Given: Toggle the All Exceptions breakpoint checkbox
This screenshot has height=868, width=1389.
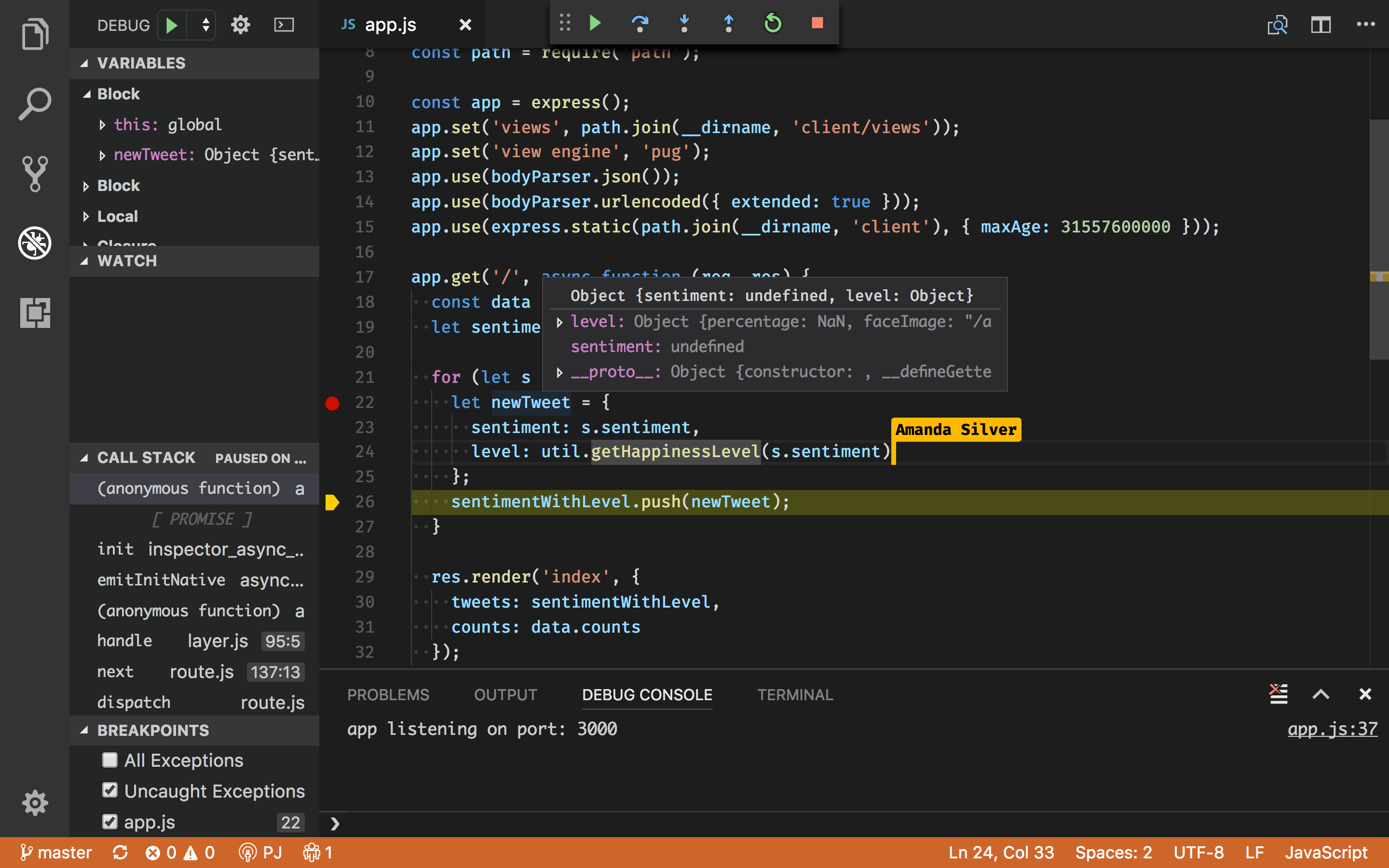Looking at the screenshot, I should tap(110, 759).
